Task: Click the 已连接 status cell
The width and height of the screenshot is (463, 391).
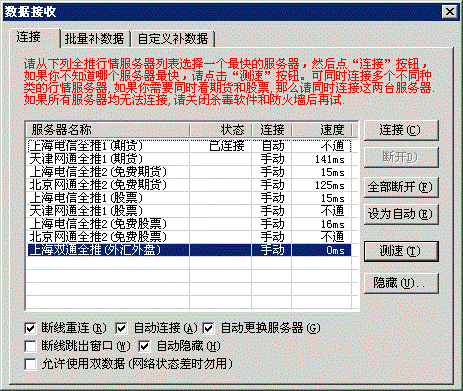Action: pos(227,146)
